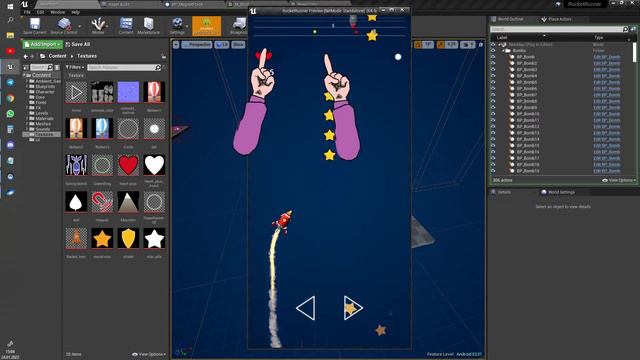
Task: Click the right arrow control in game preview
Action: (x=353, y=308)
